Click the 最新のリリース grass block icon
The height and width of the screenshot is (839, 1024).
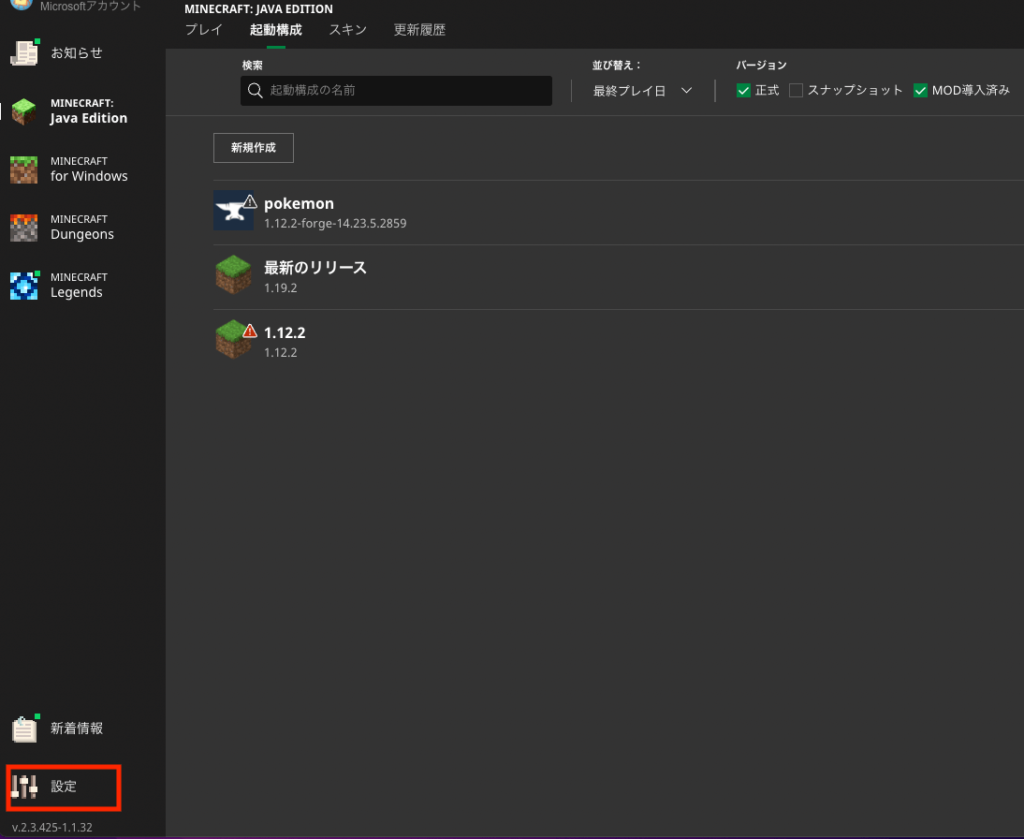233,274
